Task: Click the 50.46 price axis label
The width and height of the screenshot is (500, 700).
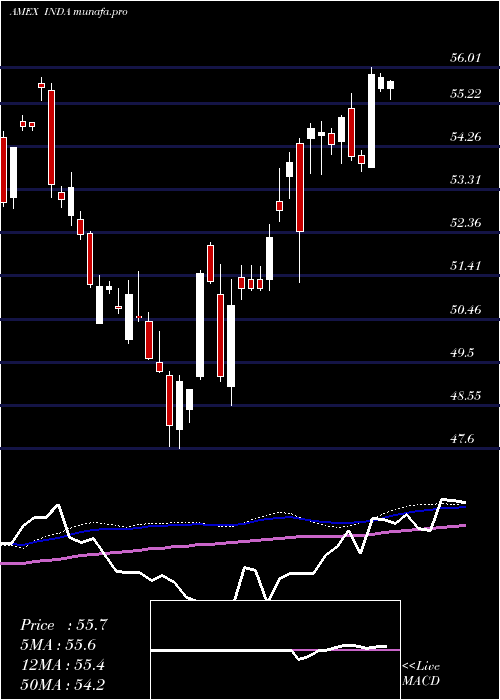Action: [466, 309]
